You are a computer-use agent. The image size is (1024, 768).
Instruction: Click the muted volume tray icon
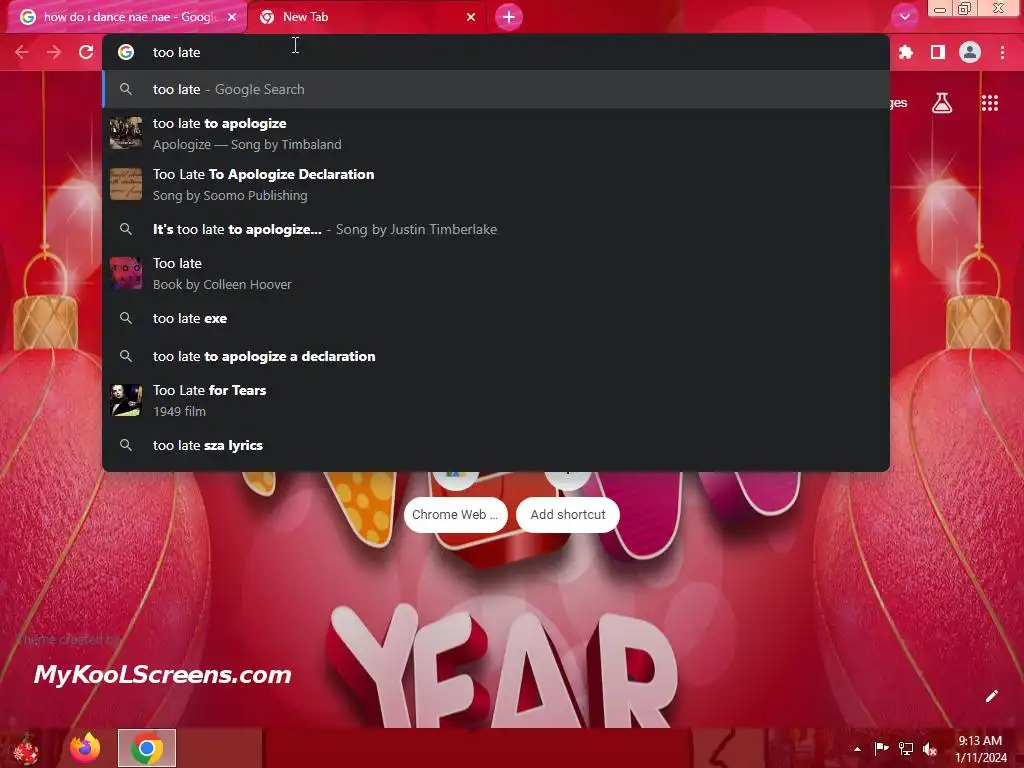pyautogui.click(x=930, y=748)
